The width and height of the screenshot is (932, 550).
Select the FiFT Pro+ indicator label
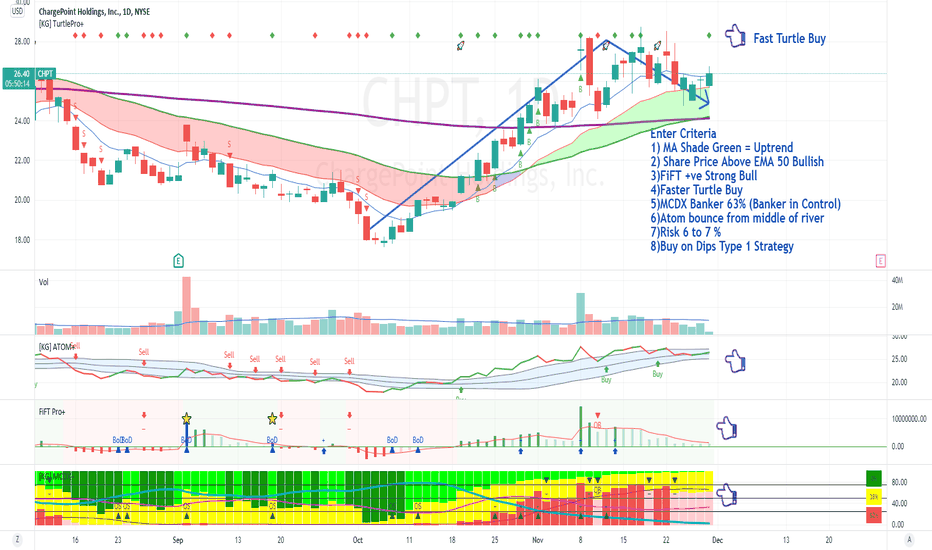point(52,411)
